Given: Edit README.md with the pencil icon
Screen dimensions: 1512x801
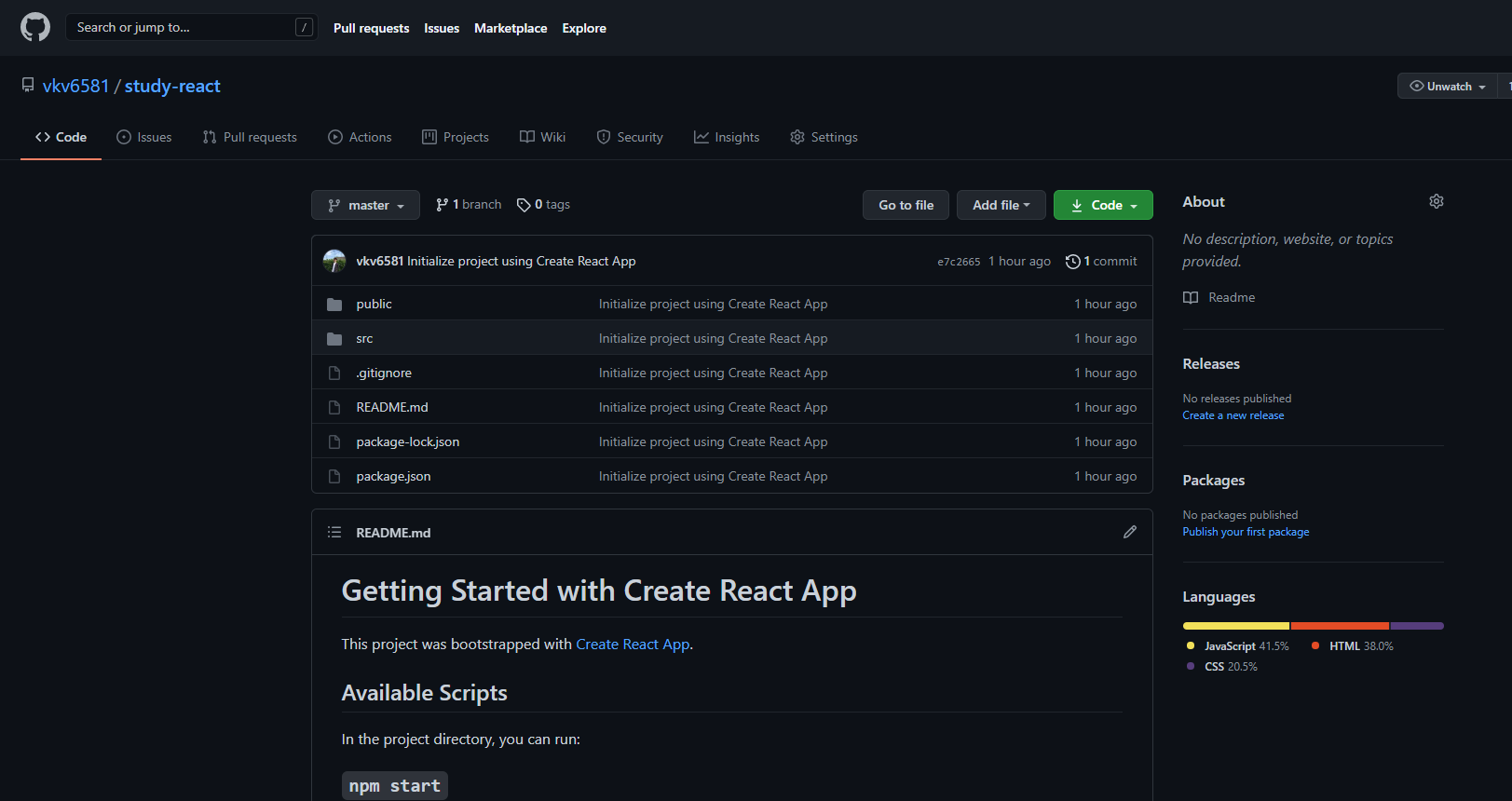Looking at the screenshot, I should (x=1130, y=532).
